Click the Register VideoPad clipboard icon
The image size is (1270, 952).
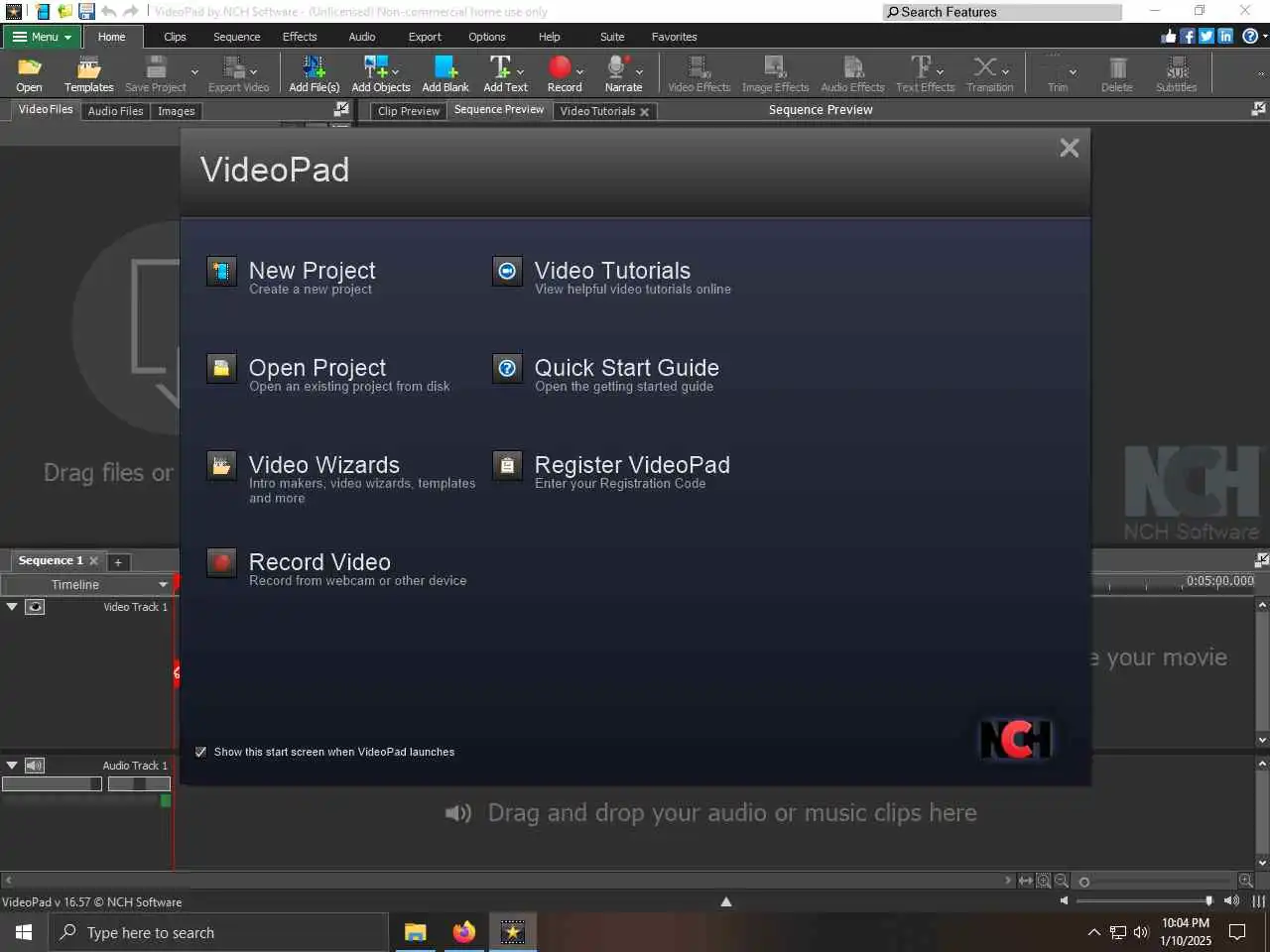[x=507, y=465]
